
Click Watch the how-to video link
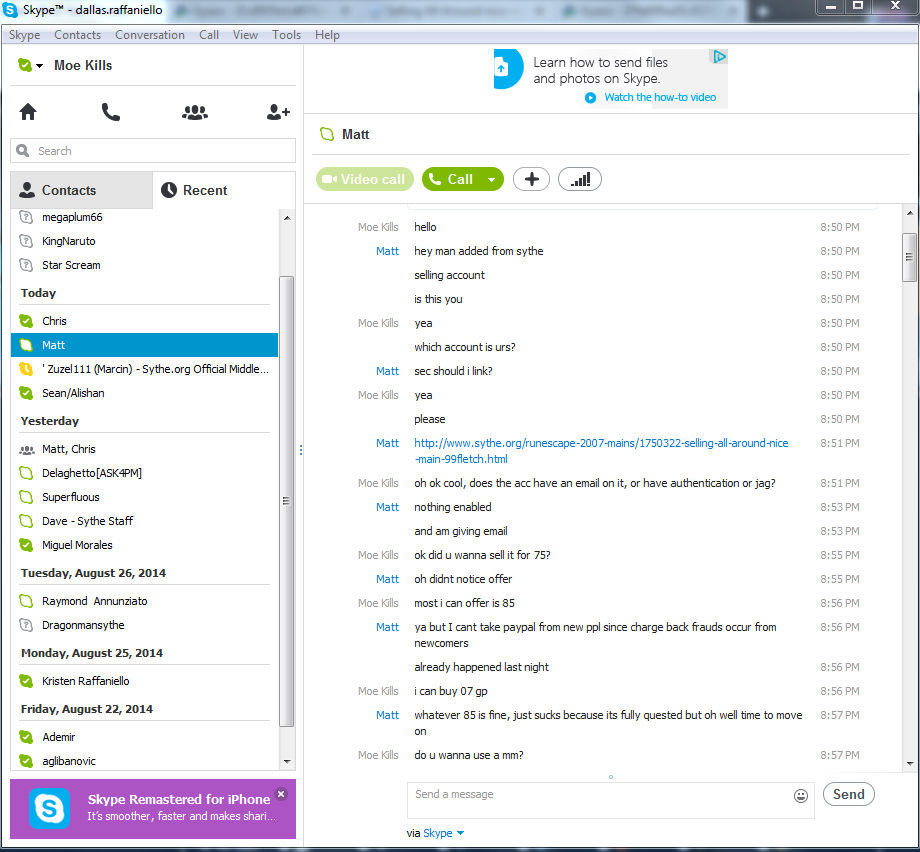[660, 97]
